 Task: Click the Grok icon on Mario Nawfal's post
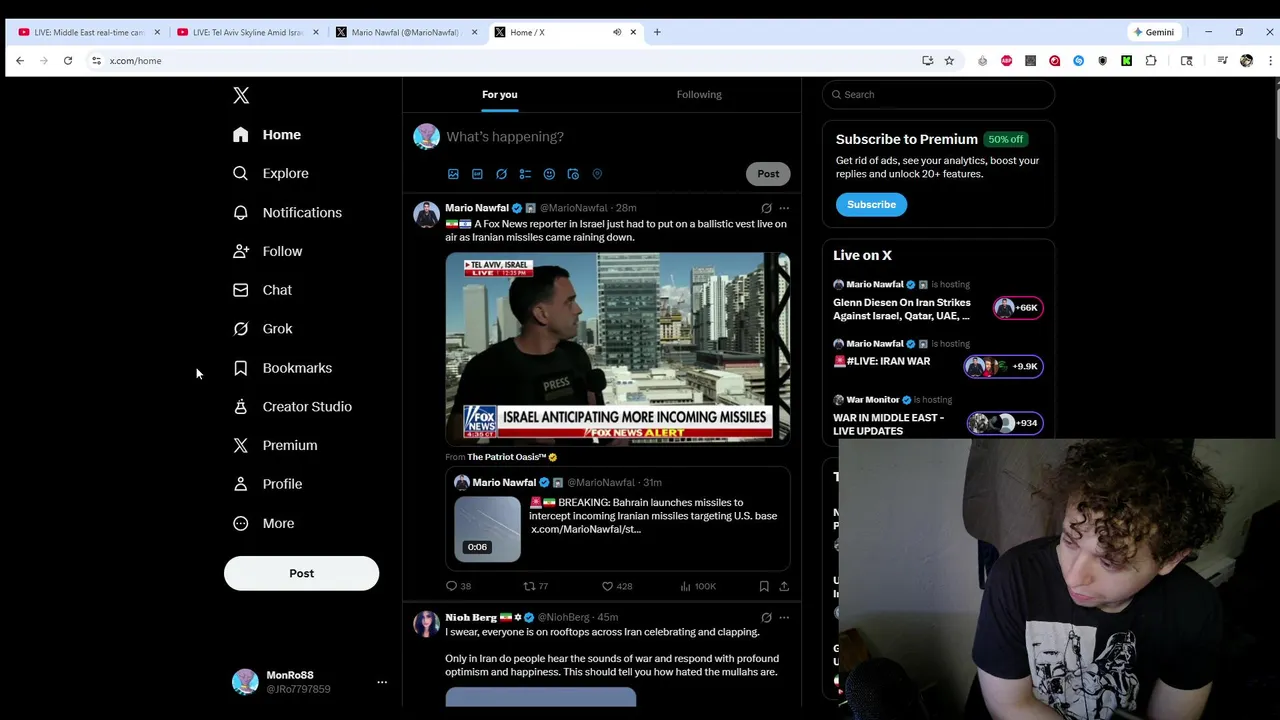point(766,208)
